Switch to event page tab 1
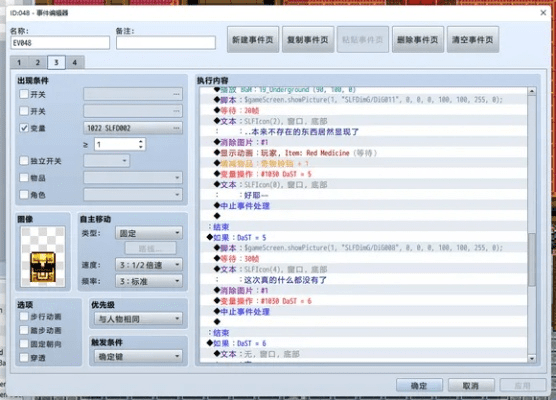This screenshot has height=400, width=556. pos(19,63)
